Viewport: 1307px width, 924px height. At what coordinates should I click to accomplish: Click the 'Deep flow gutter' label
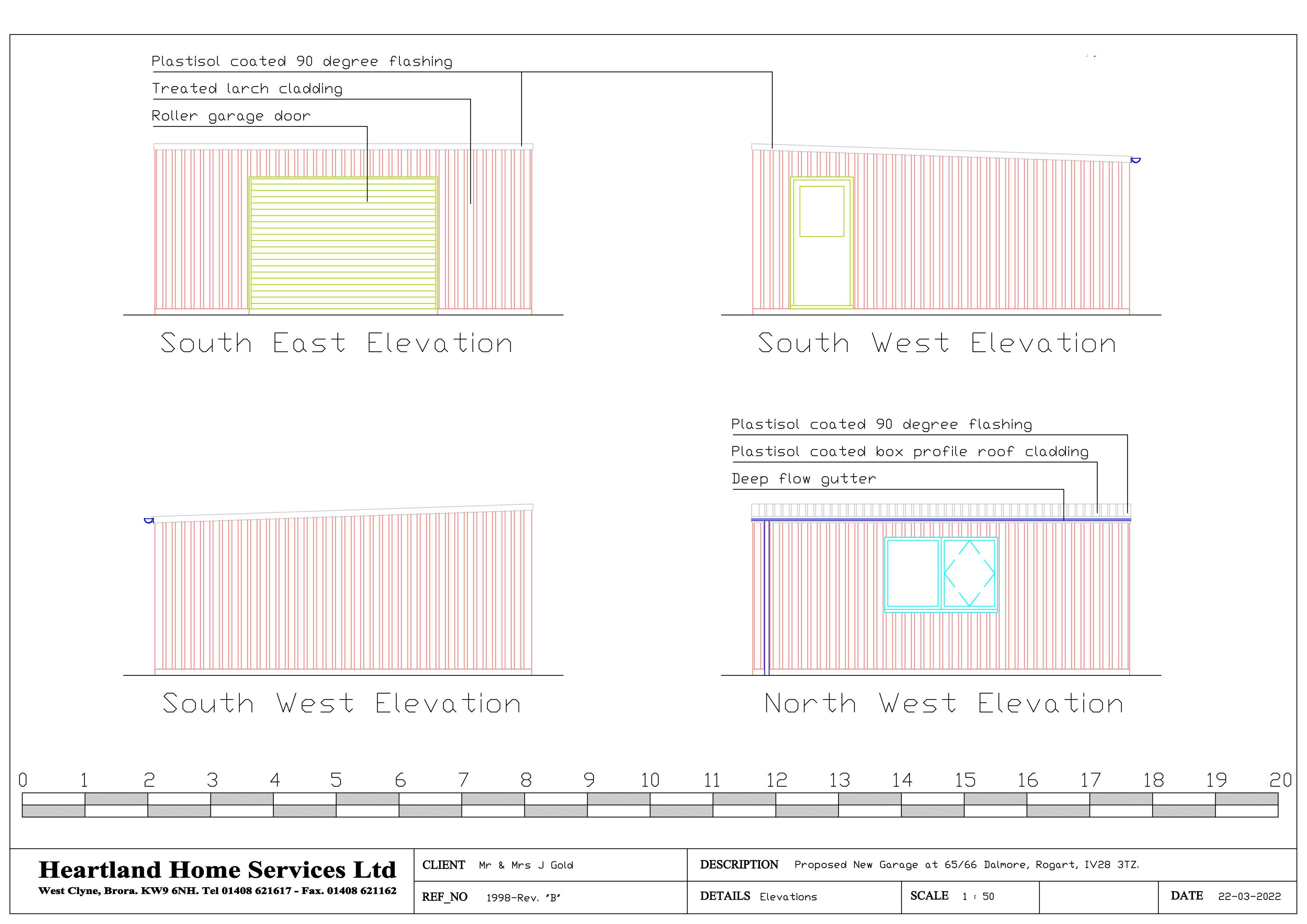point(804,479)
